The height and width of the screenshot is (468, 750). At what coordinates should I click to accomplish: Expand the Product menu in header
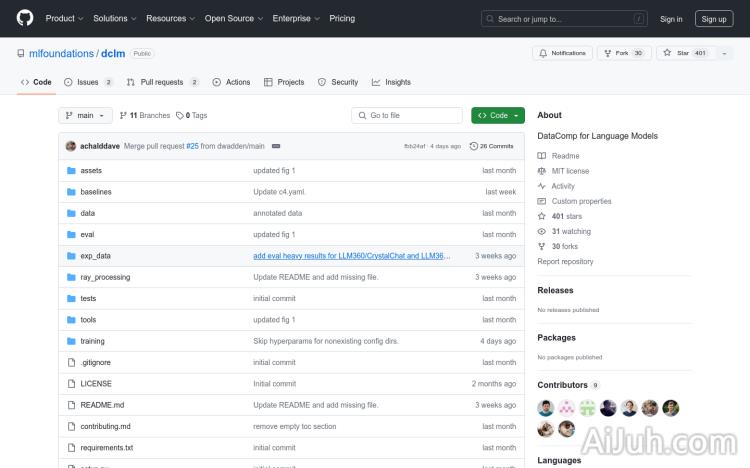63,18
